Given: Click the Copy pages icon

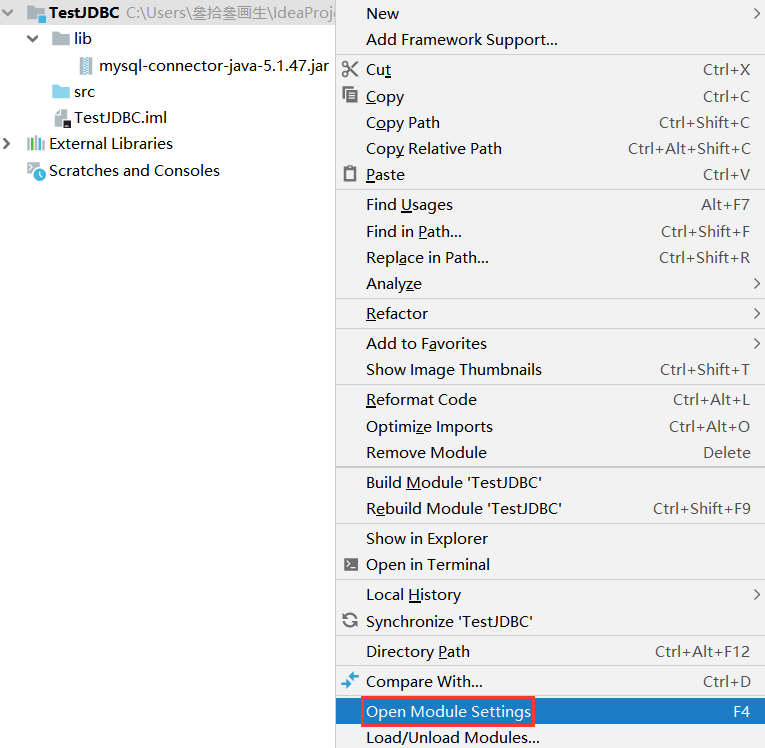Looking at the screenshot, I should coord(350,95).
